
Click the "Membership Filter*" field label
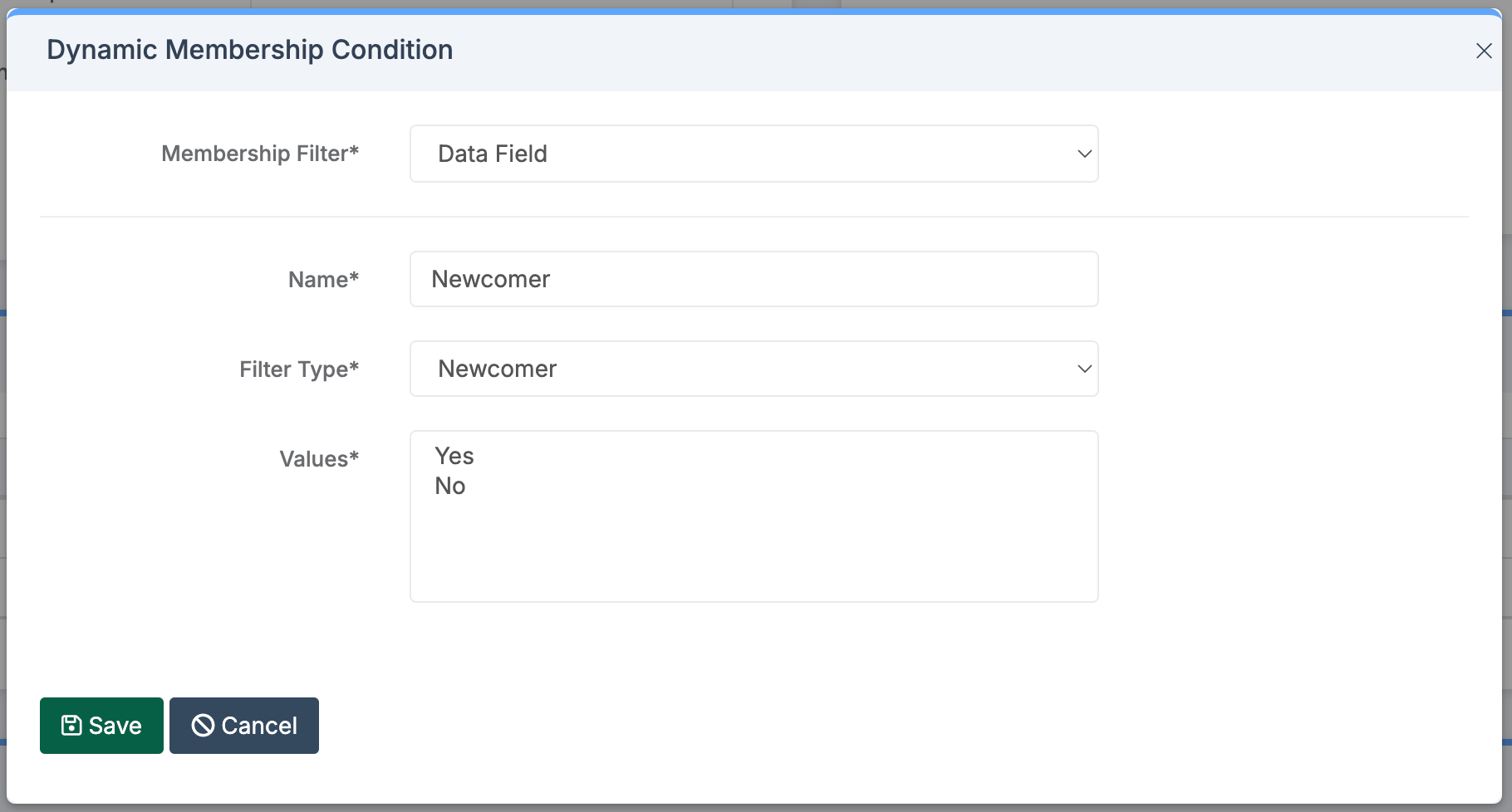(x=259, y=154)
